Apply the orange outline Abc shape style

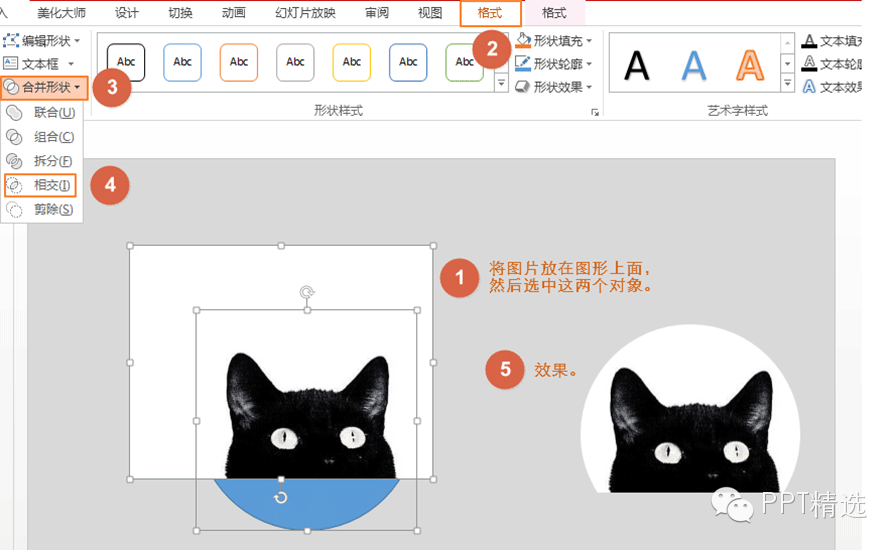pyautogui.click(x=239, y=62)
